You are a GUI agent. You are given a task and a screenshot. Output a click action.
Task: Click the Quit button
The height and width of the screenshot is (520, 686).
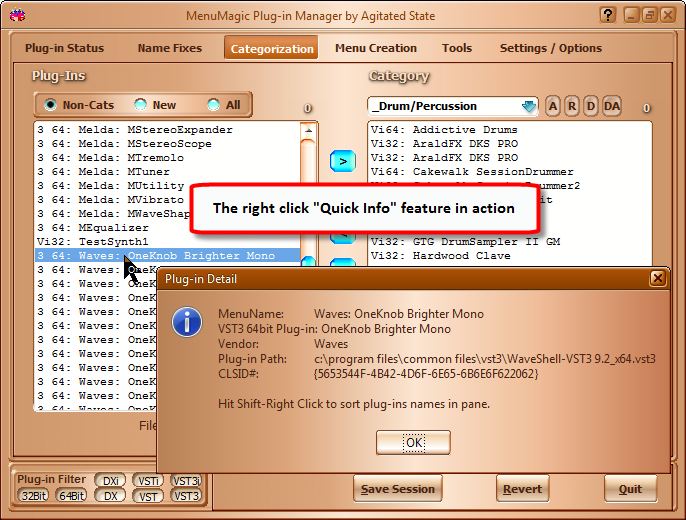coord(630,489)
